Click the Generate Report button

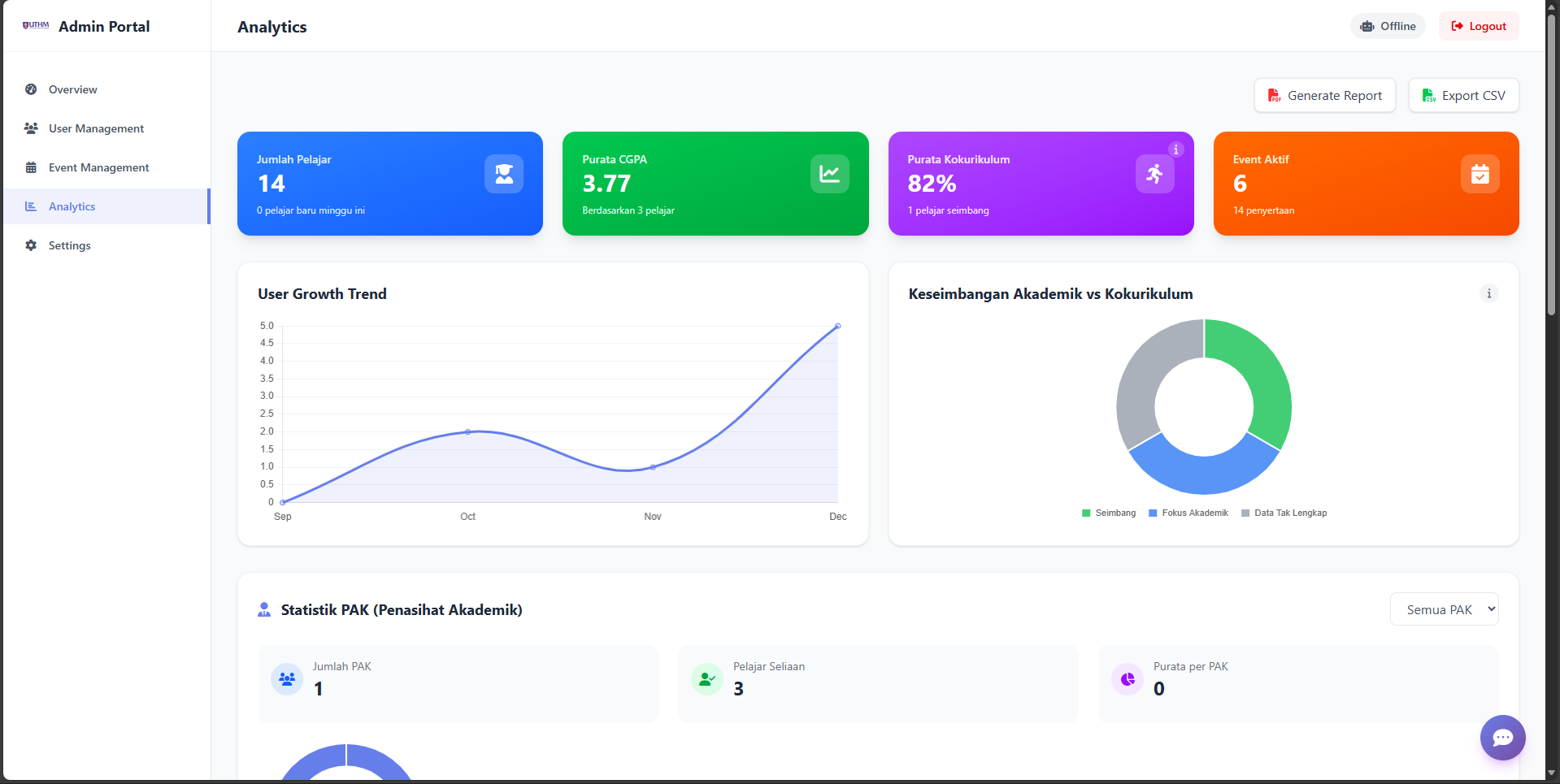pyautogui.click(x=1324, y=95)
